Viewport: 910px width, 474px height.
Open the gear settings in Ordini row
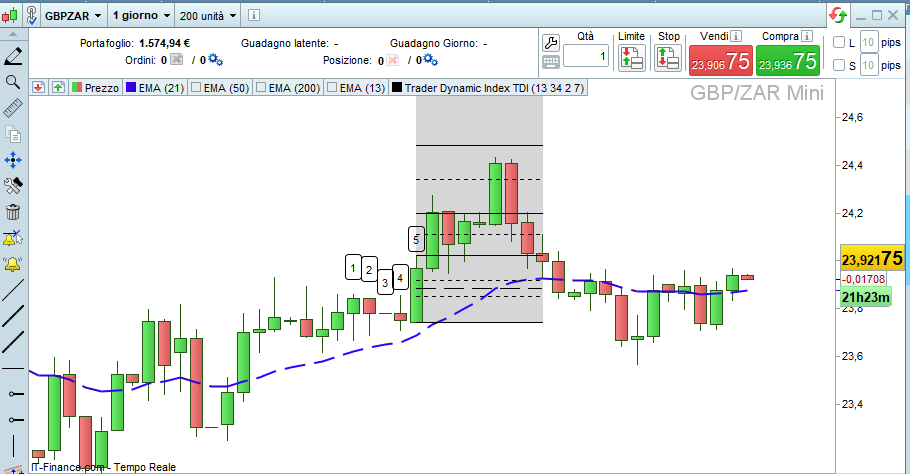click(216, 59)
